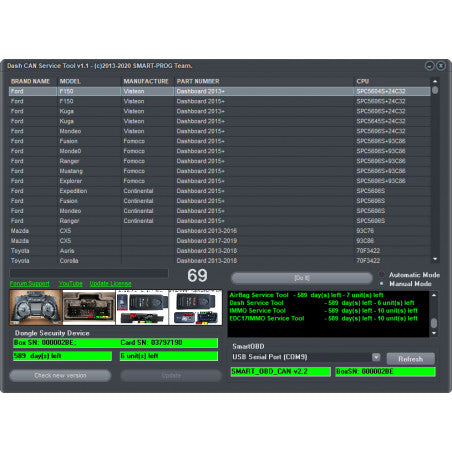Click the license log scrollbar thumb

(x=434, y=323)
